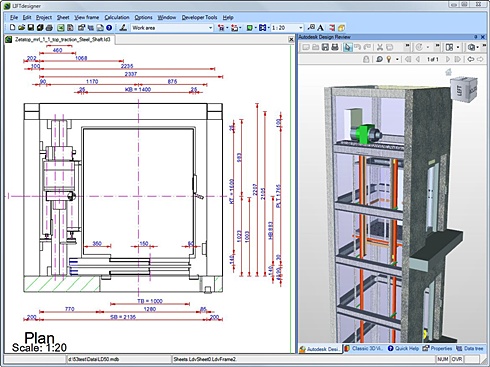Open dropdown arrow beside 3D cube view icon
Screen dimensions: 490x367
coord(478,47)
